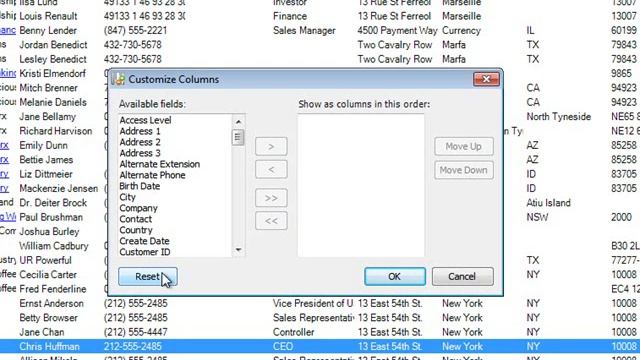Image resolution: width=640 pixels, height=360 pixels.
Task: Select Access Level in available fields
Action: [145, 120]
